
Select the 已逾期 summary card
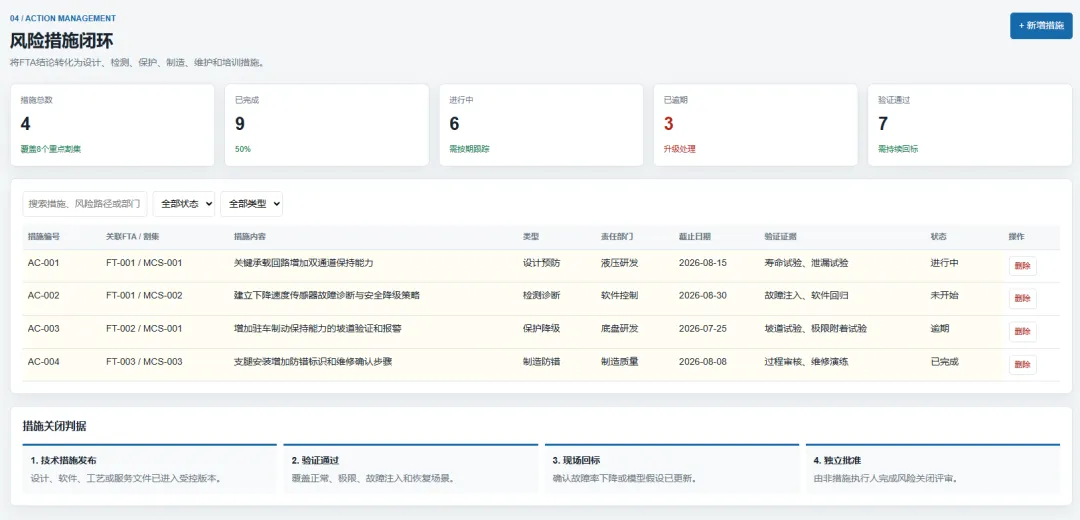(756, 125)
